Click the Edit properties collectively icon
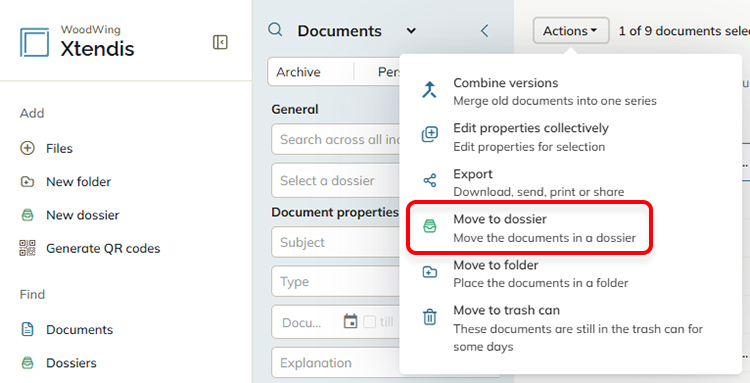 click(430, 135)
